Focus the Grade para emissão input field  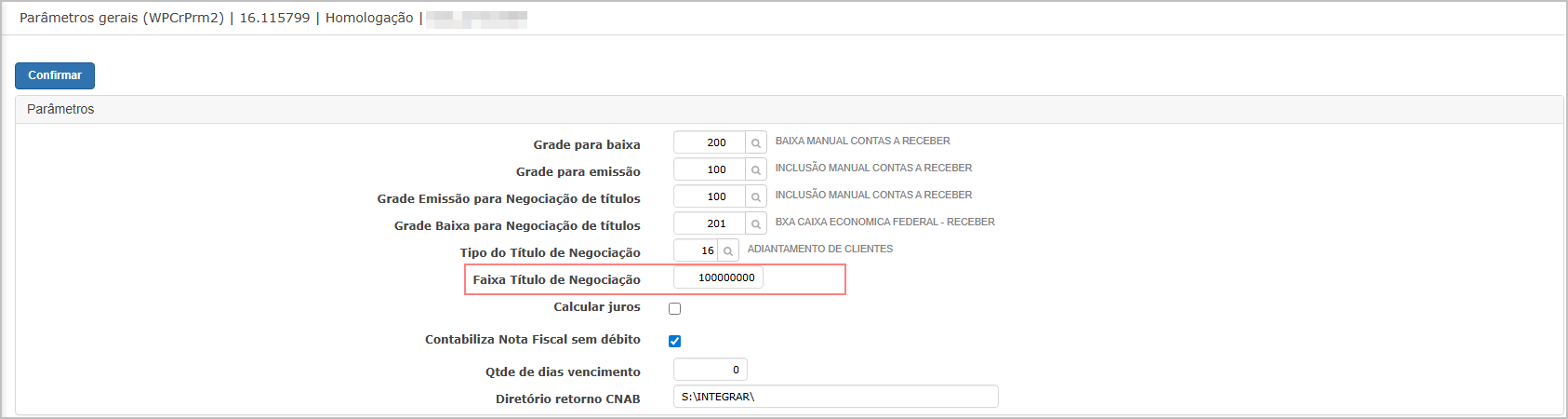(710, 169)
